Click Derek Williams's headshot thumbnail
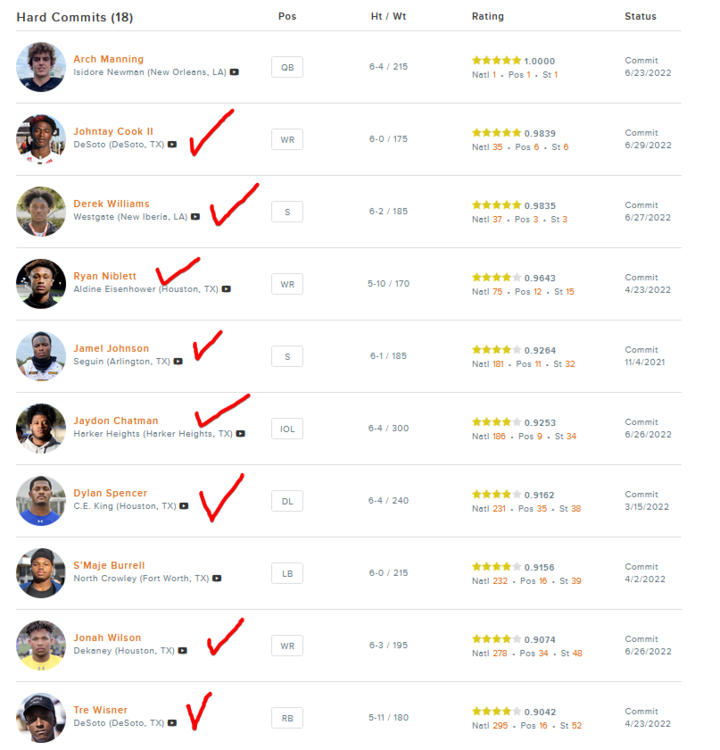720x750 pixels. pos(41,212)
